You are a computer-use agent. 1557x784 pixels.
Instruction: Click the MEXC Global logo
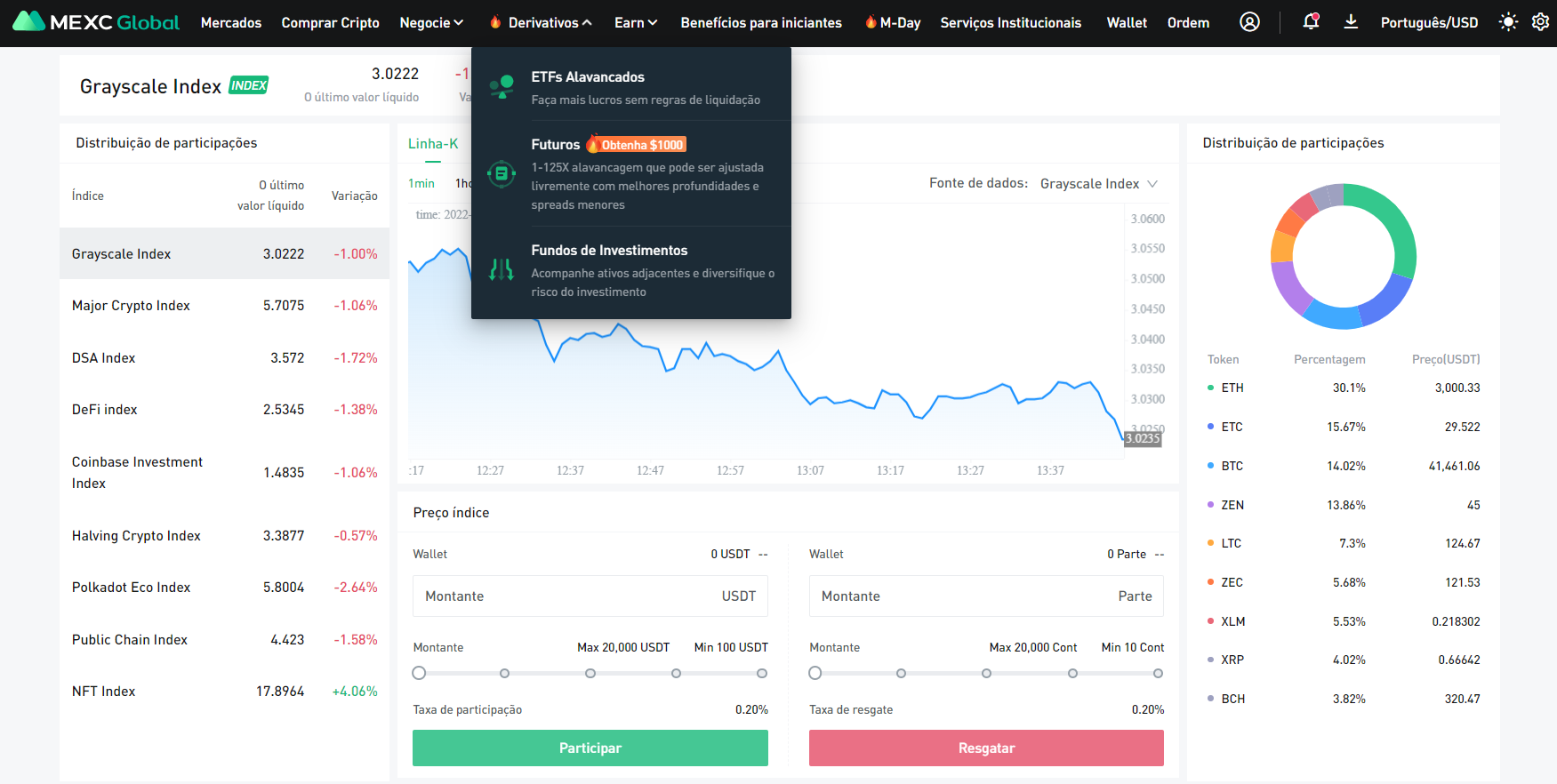point(96,22)
